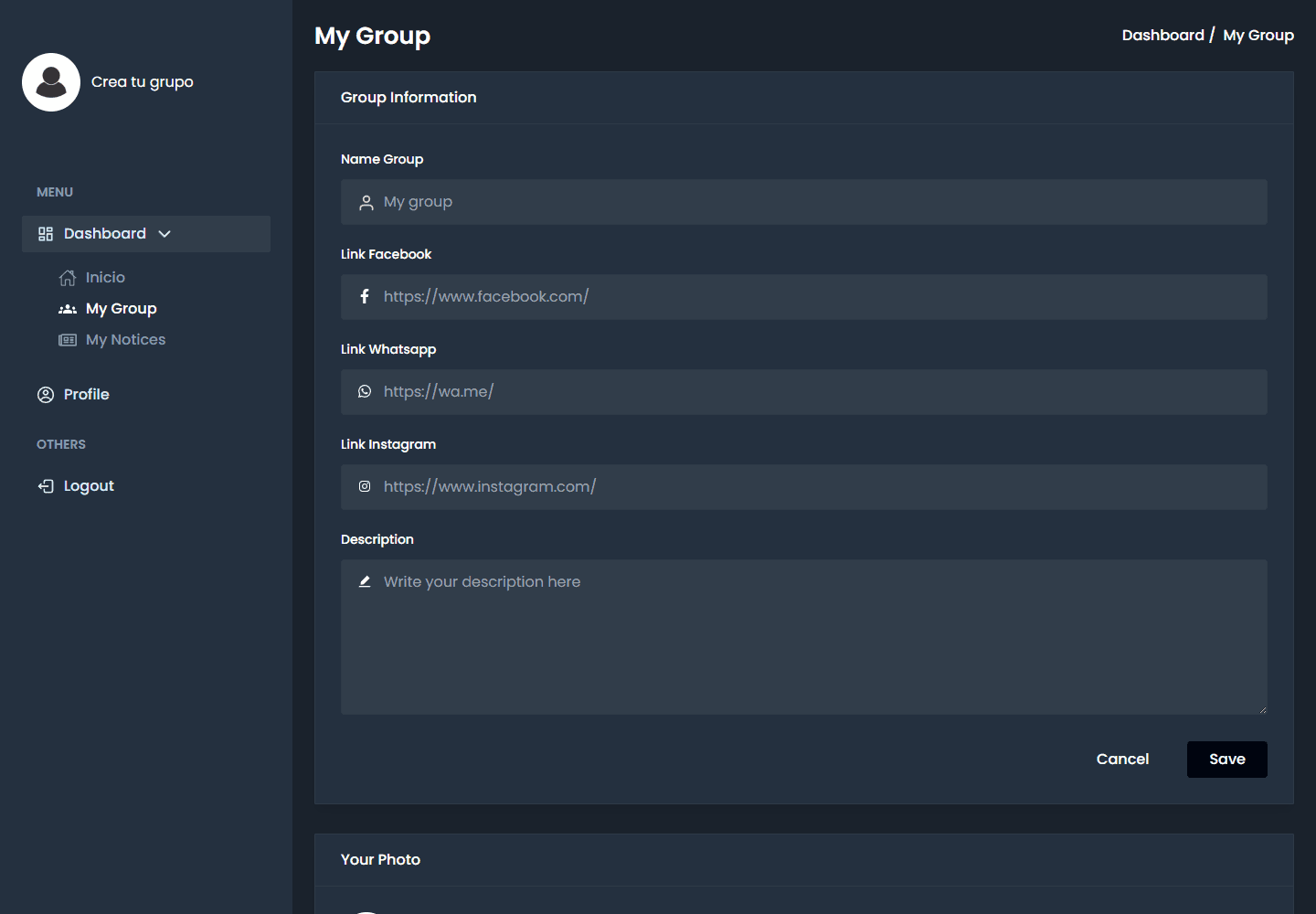Click inside the Description text area
Viewport: 1316px width, 914px height.
tap(804, 637)
